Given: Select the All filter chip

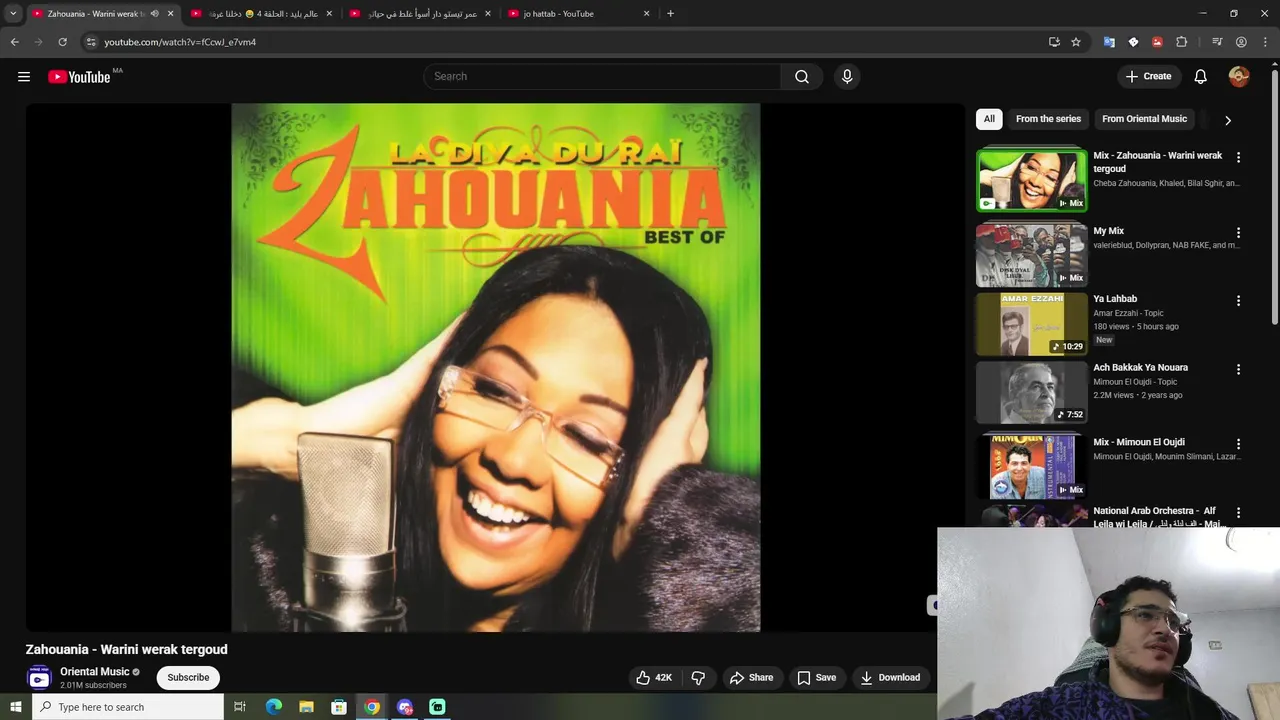Looking at the screenshot, I should click(989, 119).
